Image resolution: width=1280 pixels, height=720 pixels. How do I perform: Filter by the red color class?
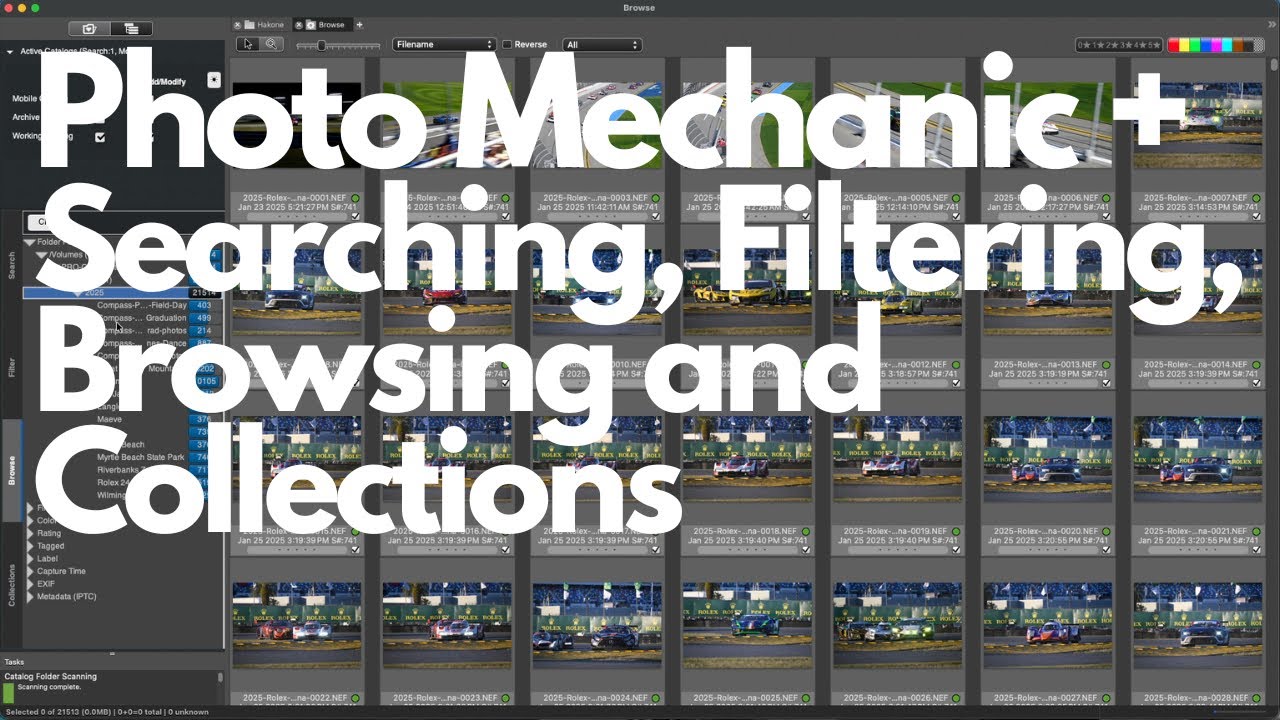pos(1174,45)
